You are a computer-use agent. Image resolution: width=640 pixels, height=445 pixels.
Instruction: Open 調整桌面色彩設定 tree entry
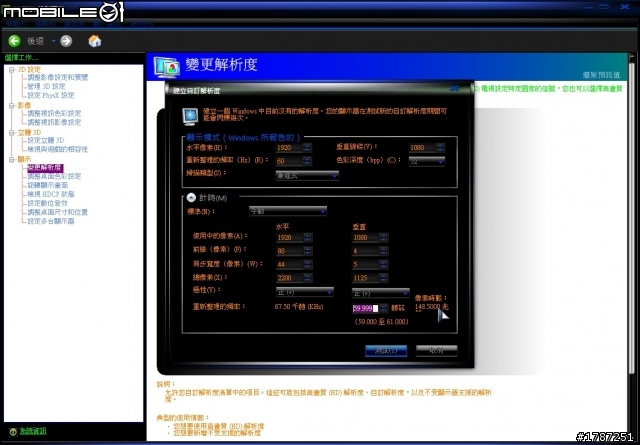pos(54,176)
